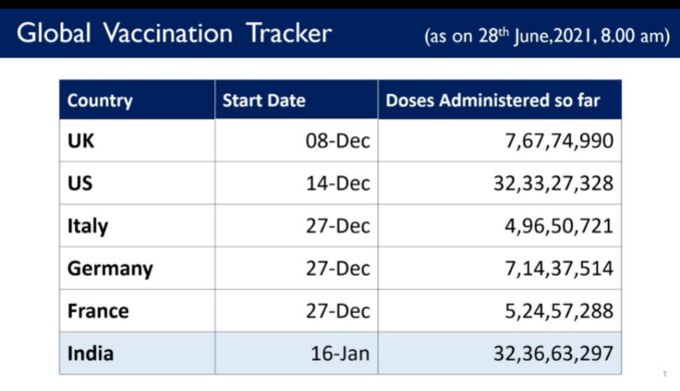Click the Doses Administered so far header
This screenshot has width=680, height=391.
pos(500,100)
